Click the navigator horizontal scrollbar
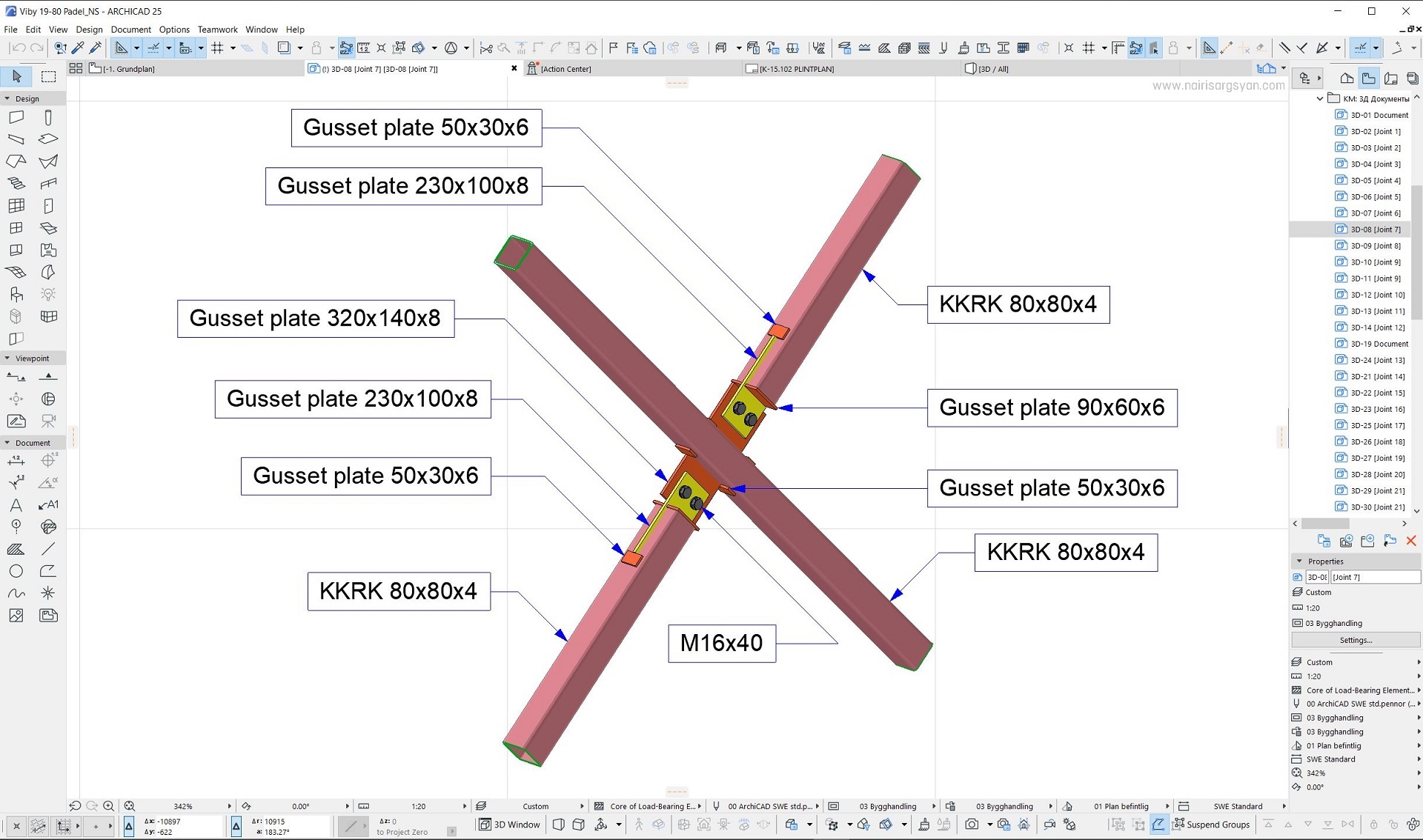This screenshot has width=1423, height=840. click(1325, 524)
